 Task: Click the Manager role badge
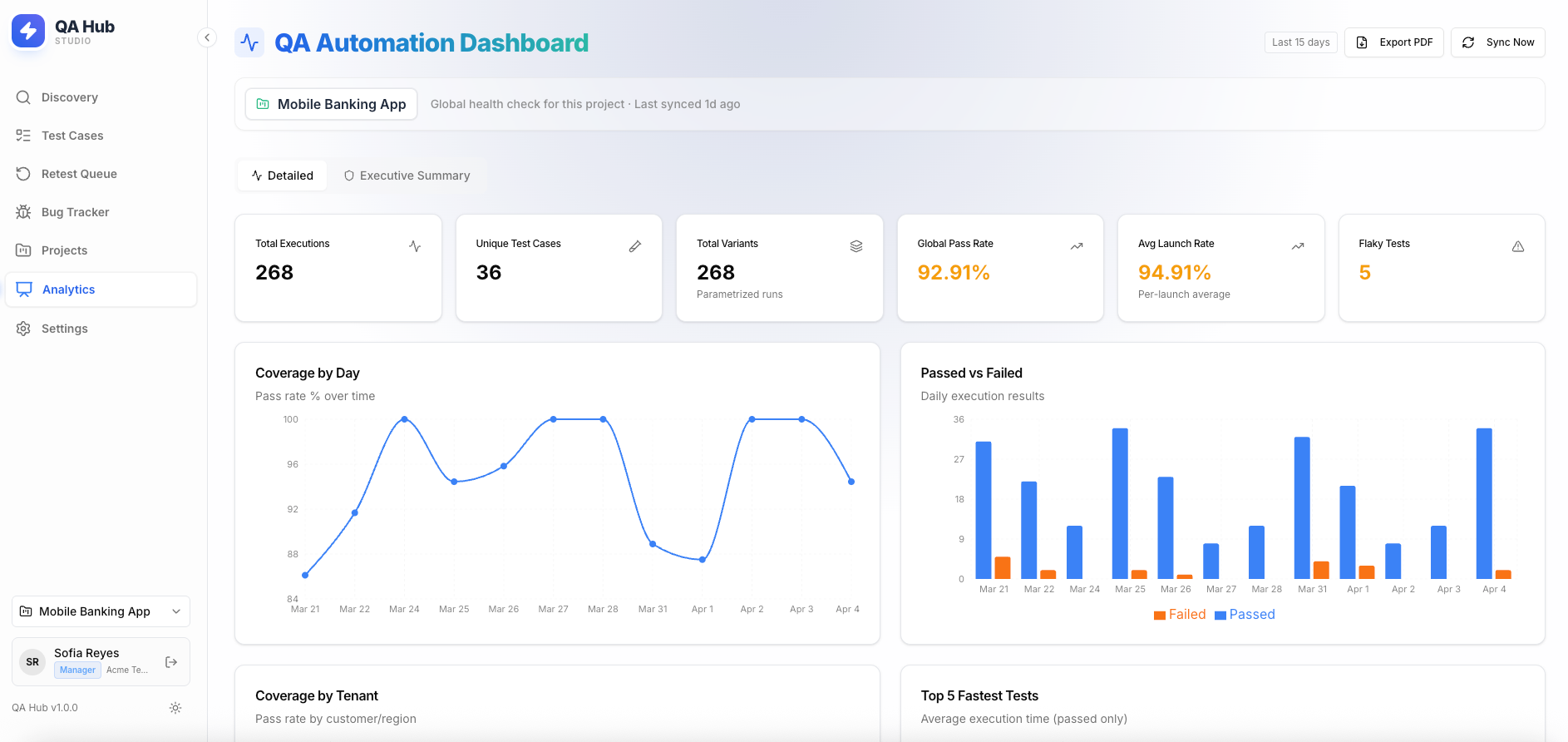pos(77,670)
